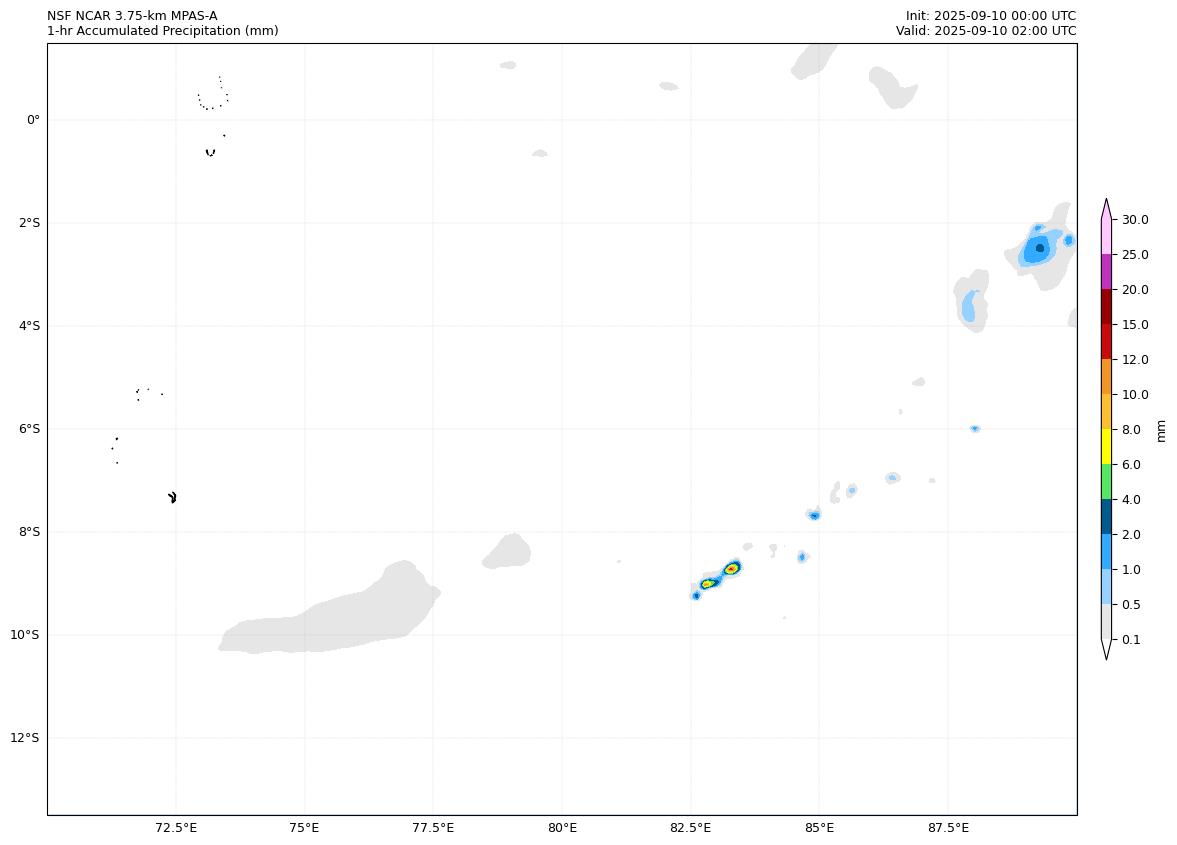Click the "Valid: 2025-09-10 02:00 UTC" text
The height and width of the screenshot is (845, 1177).
click(x=985, y=31)
